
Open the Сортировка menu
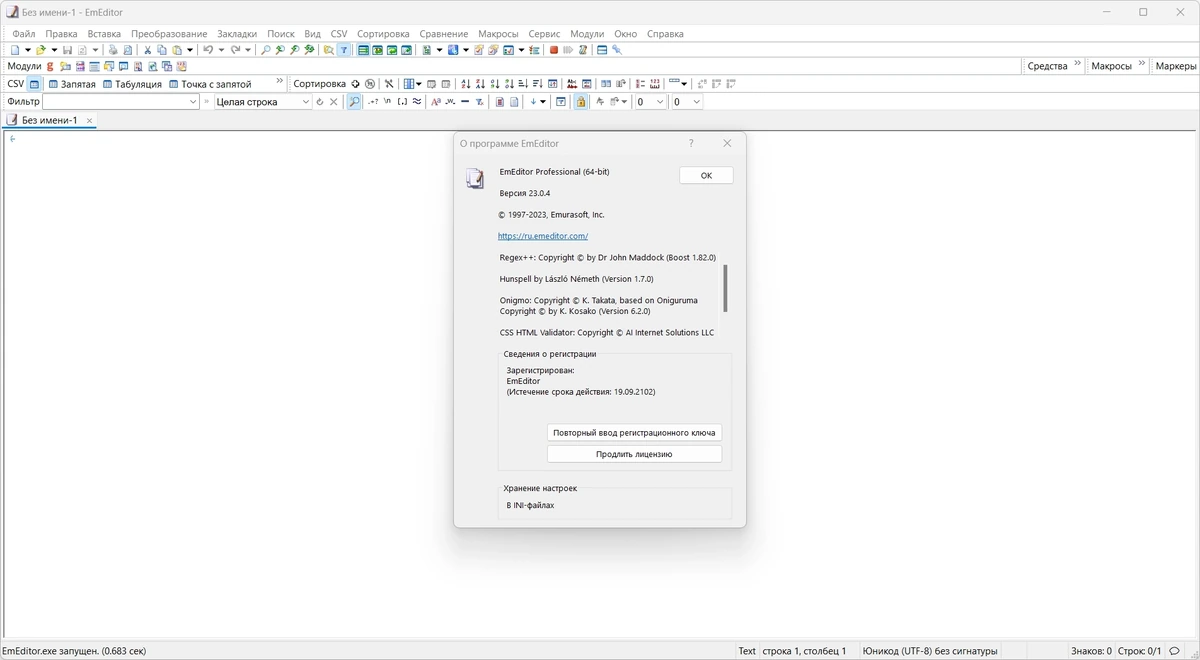pyautogui.click(x=383, y=33)
